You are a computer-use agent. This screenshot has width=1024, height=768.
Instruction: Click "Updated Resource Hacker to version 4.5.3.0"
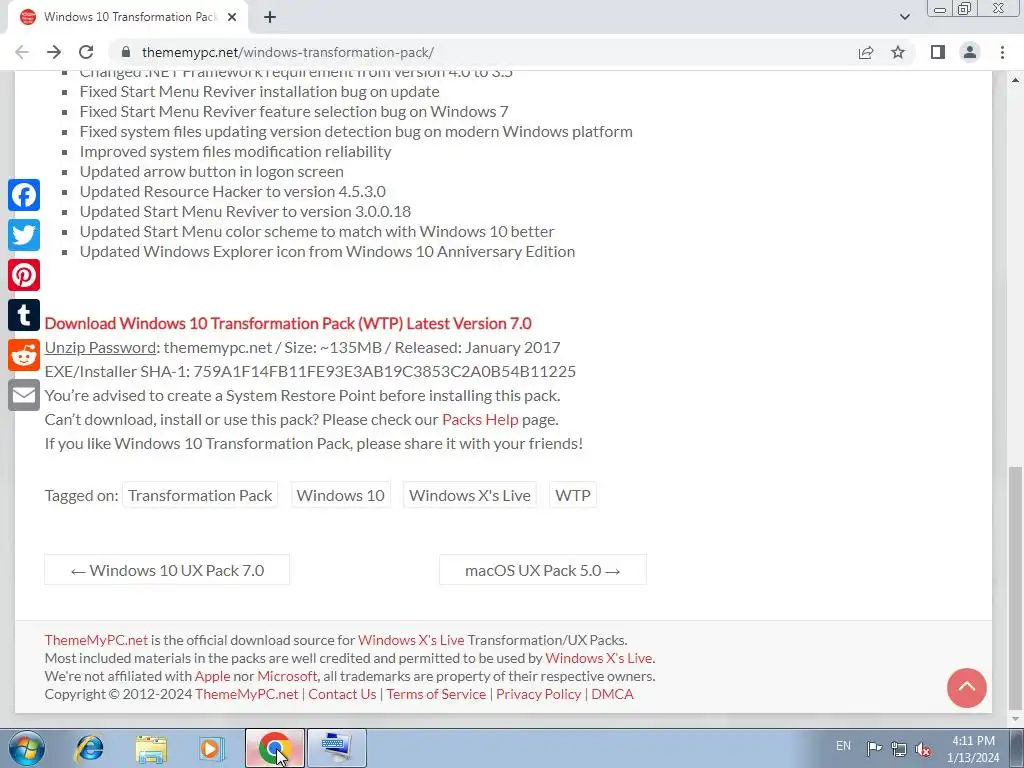pyautogui.click(x=232, y=191)
